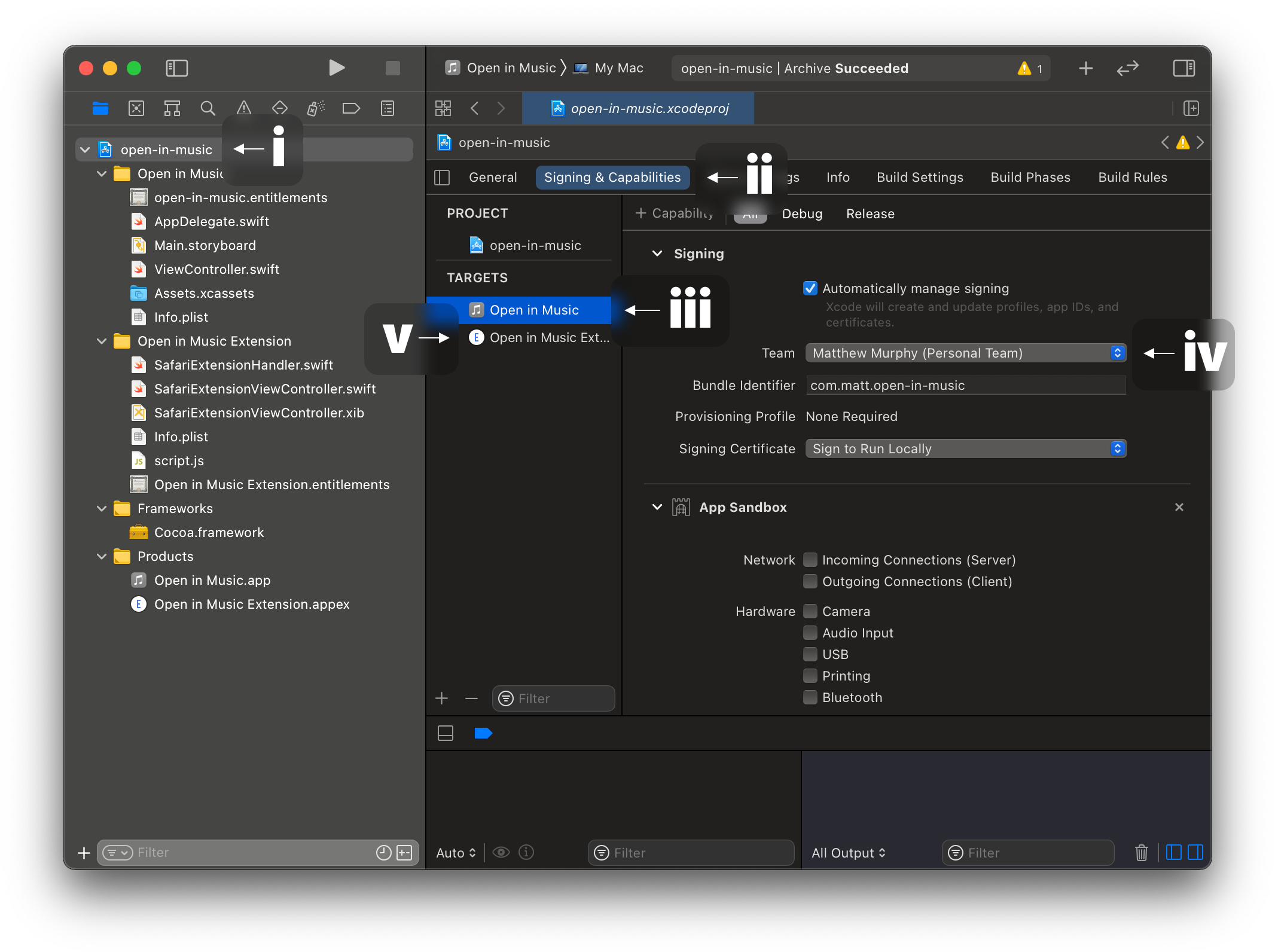Select the Issue navigator warning icon
The width and height of the screenshot is (1275, 952).
point(244,108)
